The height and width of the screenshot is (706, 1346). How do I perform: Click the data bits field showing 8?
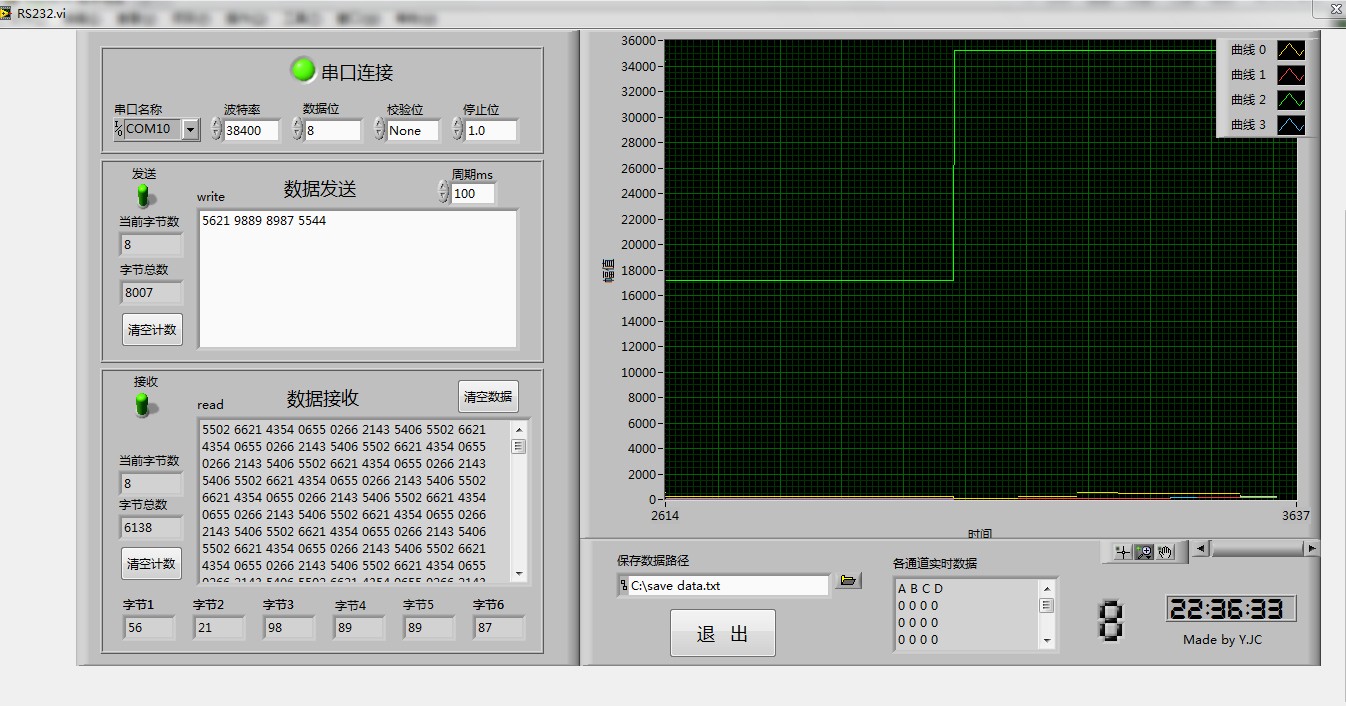(333, 130)
